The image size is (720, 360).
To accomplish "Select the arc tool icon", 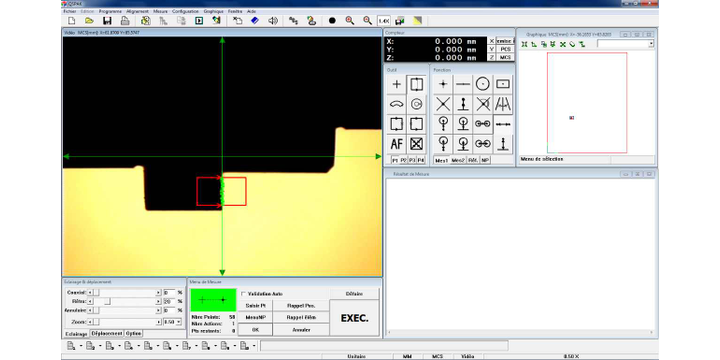I will coord(397,104).
